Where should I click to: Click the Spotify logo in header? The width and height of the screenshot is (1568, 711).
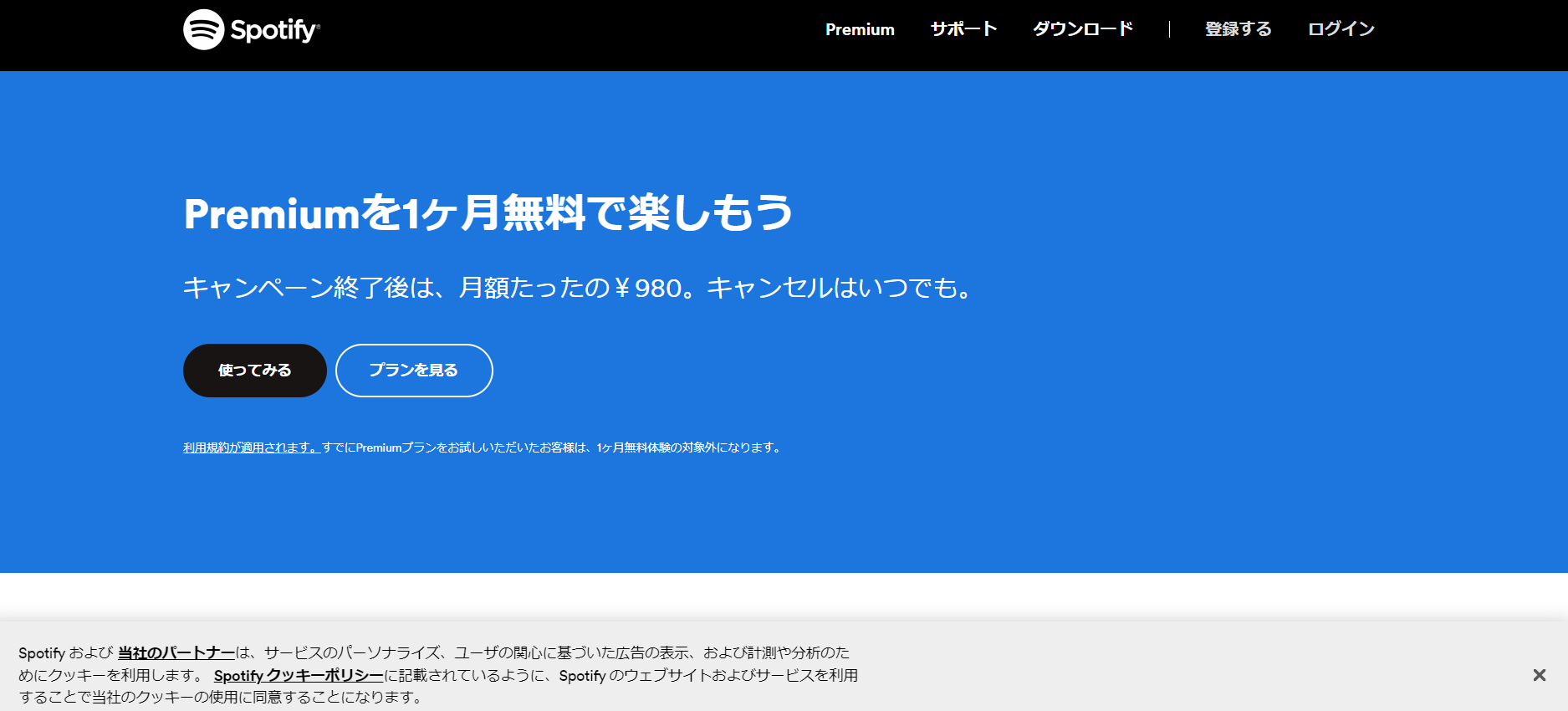point(252,29)
